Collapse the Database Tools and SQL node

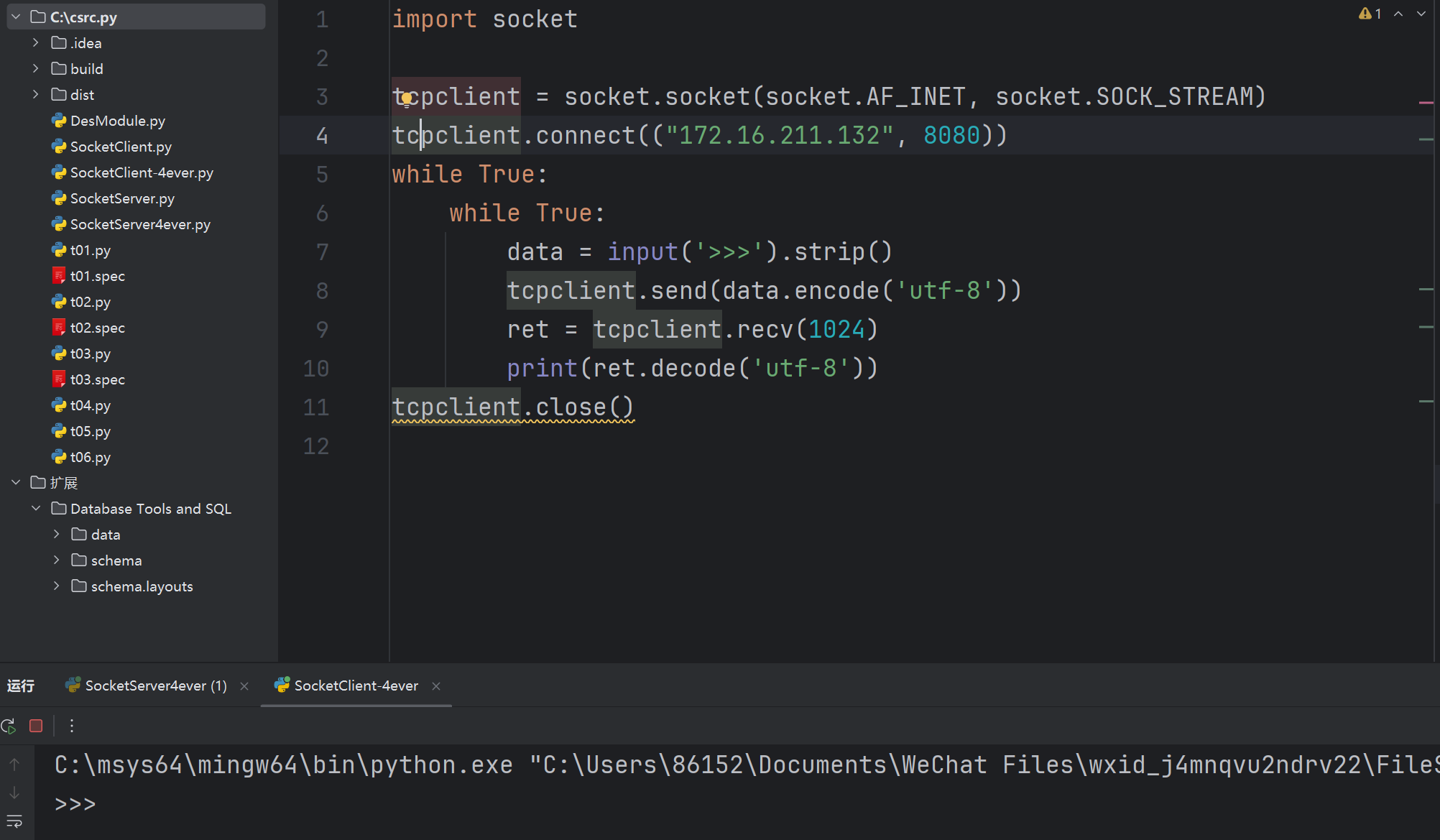(x=36, y=509)
